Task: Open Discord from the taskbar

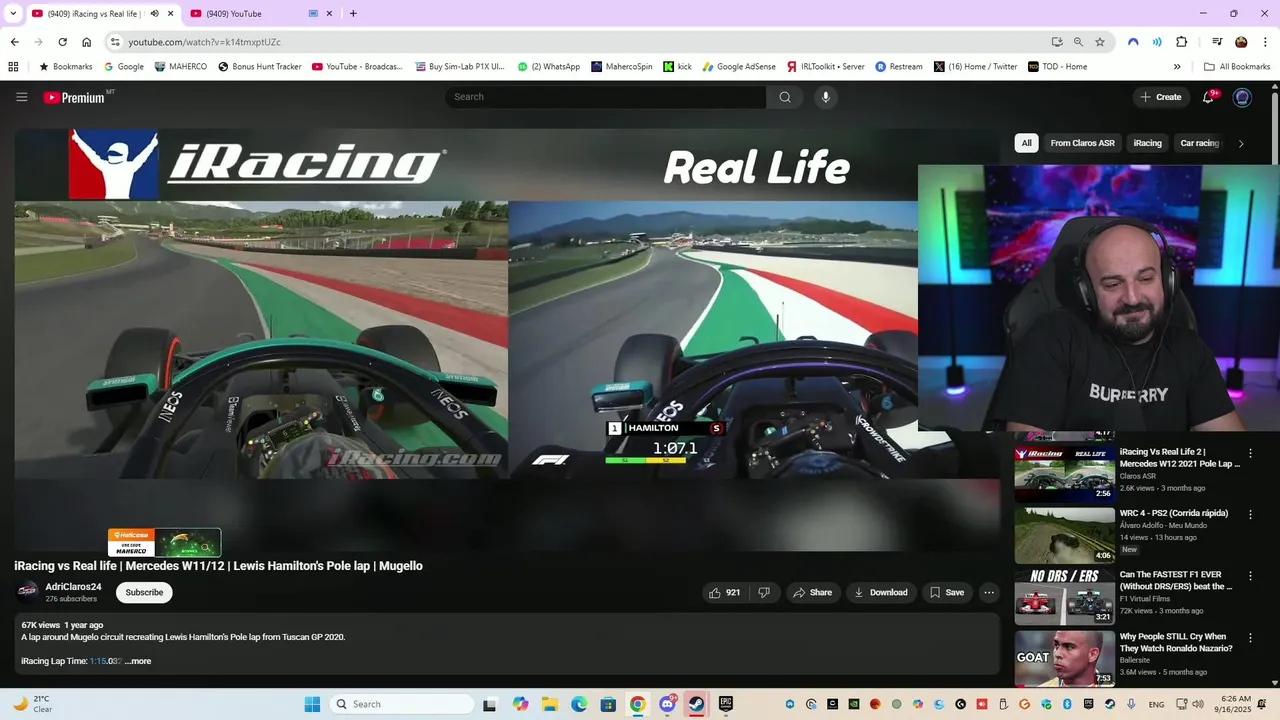Action: [667, 704]
